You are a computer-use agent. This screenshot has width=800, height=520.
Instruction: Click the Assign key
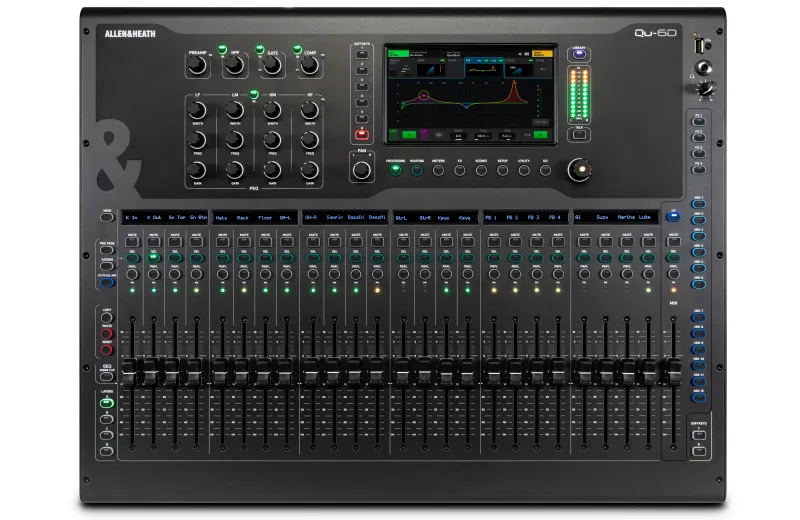[x=107, y=266]
